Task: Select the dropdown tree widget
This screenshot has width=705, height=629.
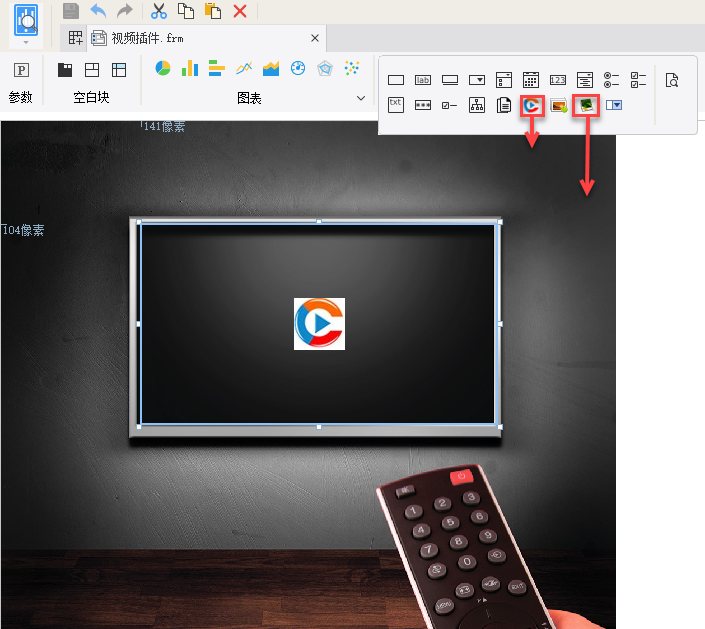Action: coord(585,80)
